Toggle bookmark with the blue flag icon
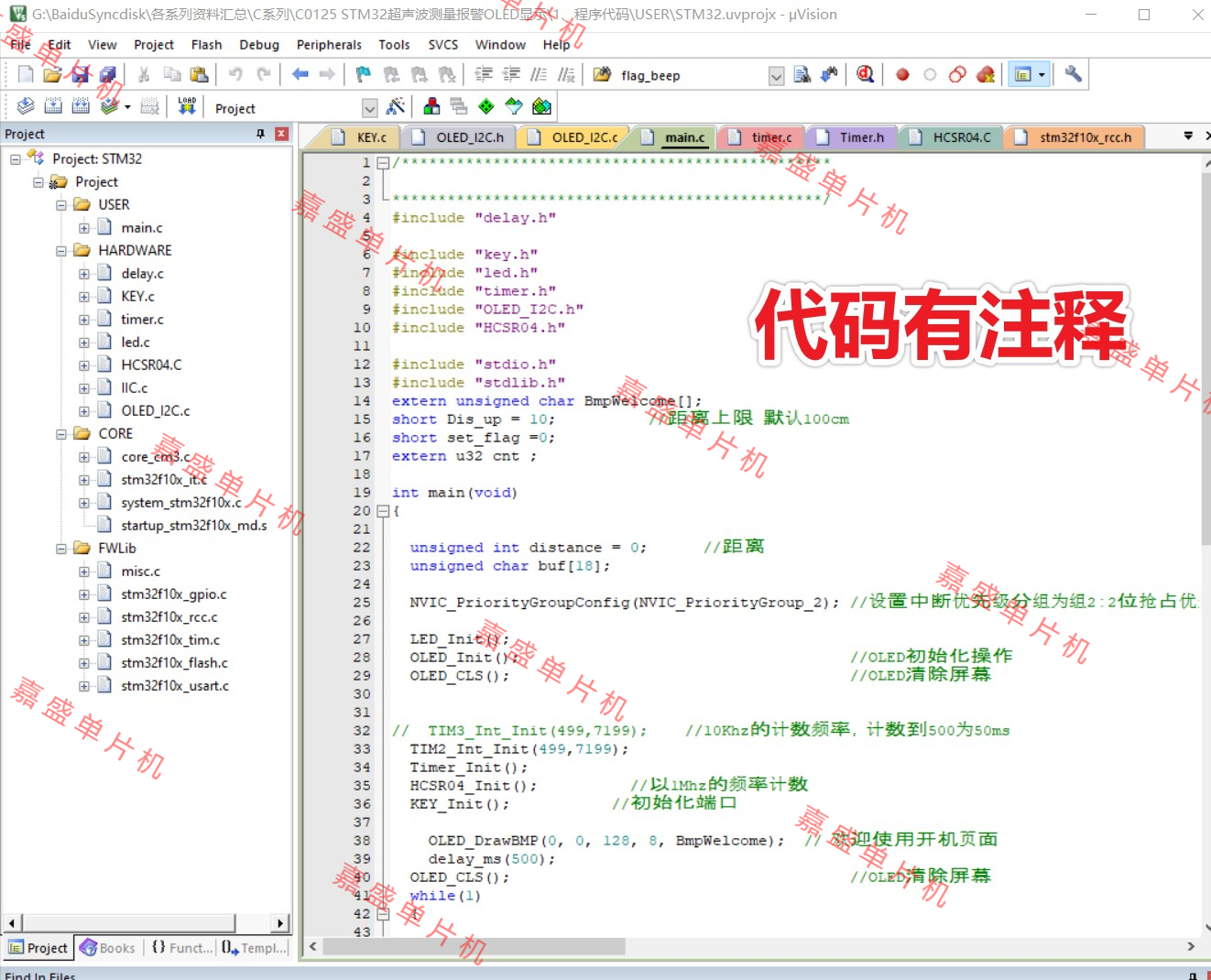Viewport: 1211px width, 980px height. click(364, 75)
